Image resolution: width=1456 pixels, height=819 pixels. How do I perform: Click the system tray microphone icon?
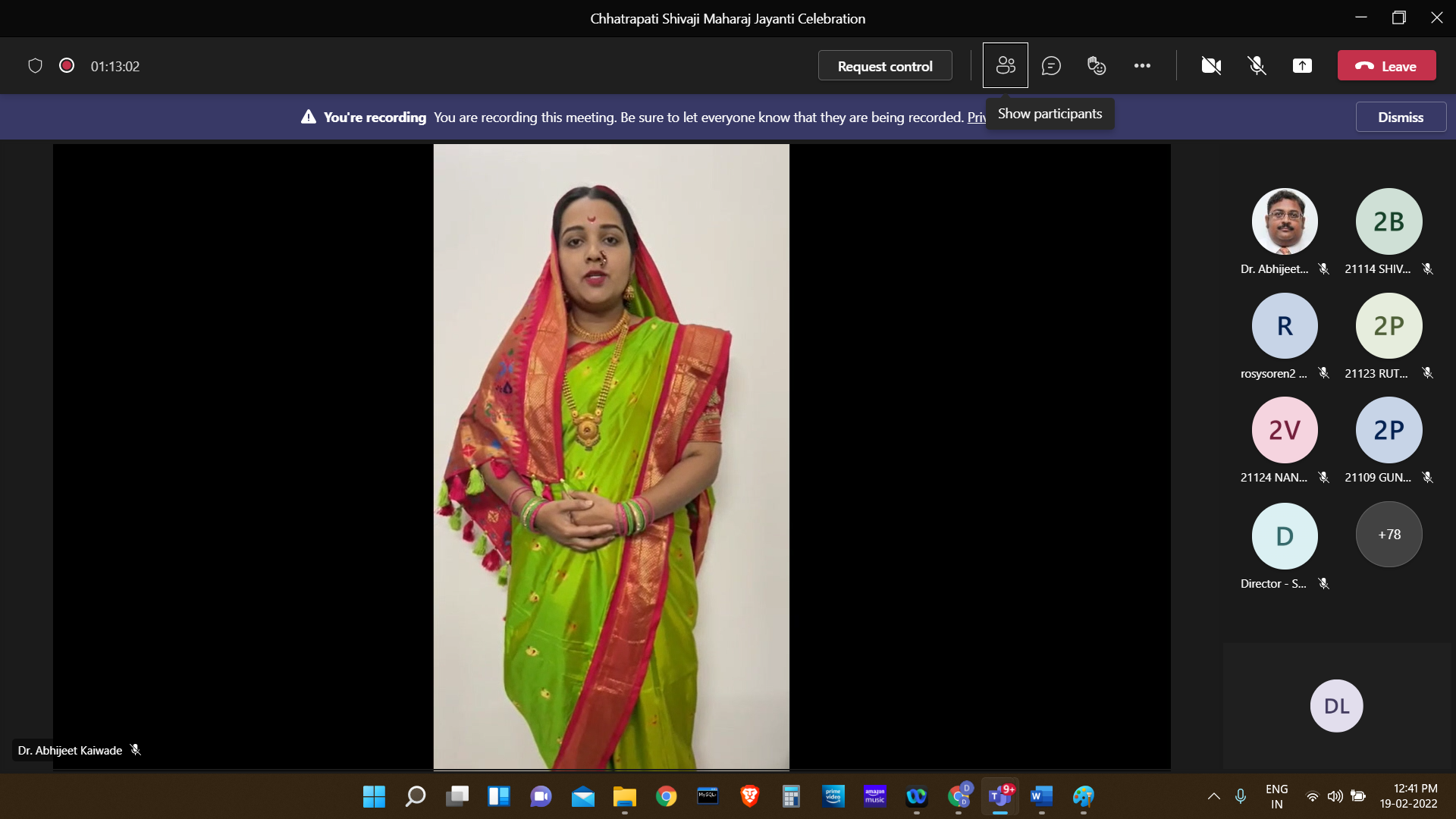1241,796
